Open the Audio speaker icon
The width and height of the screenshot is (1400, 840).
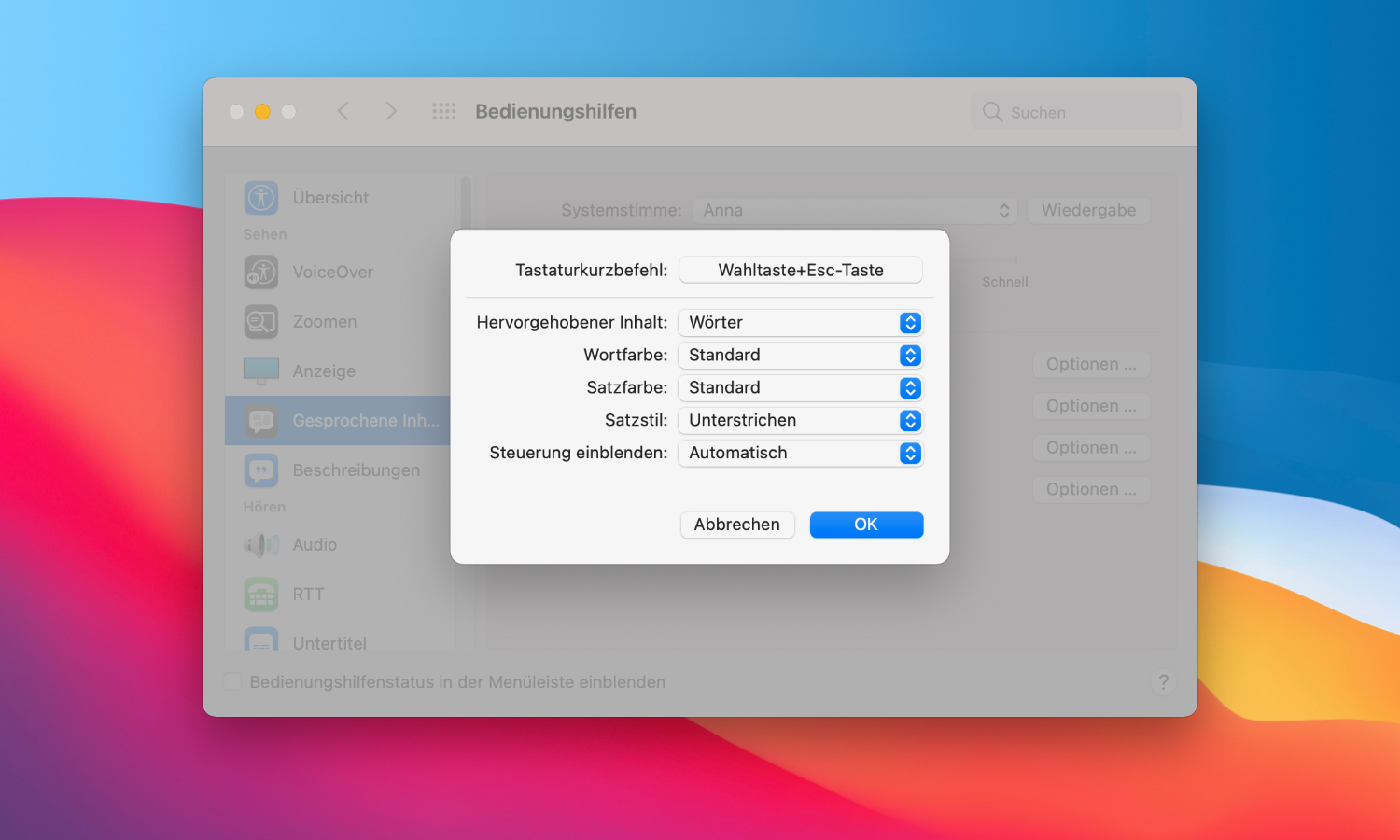pos(261,545)
